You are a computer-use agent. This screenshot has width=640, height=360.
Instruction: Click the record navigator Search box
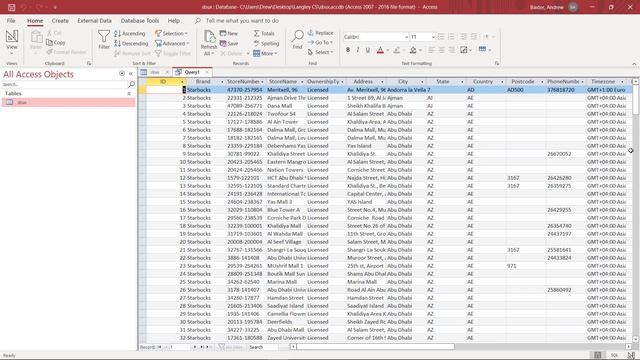(x=262, y=347)
